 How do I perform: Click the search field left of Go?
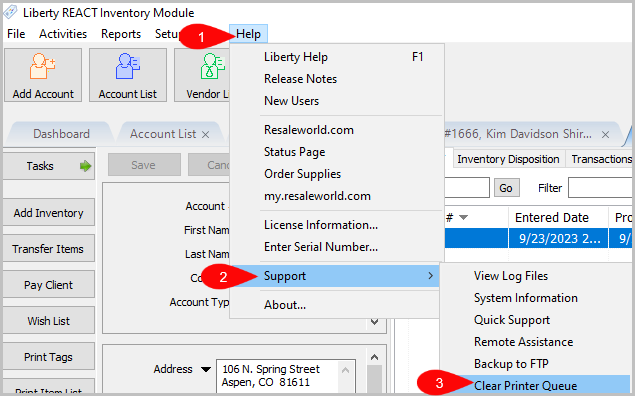467,188
